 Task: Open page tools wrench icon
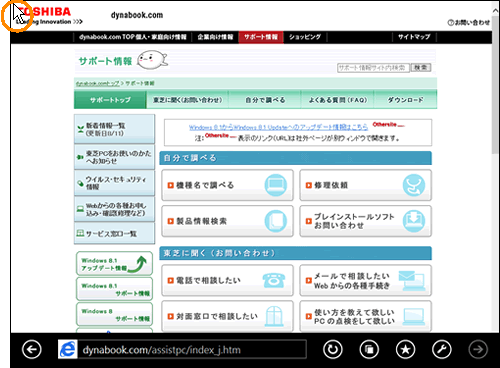(442, 349)
